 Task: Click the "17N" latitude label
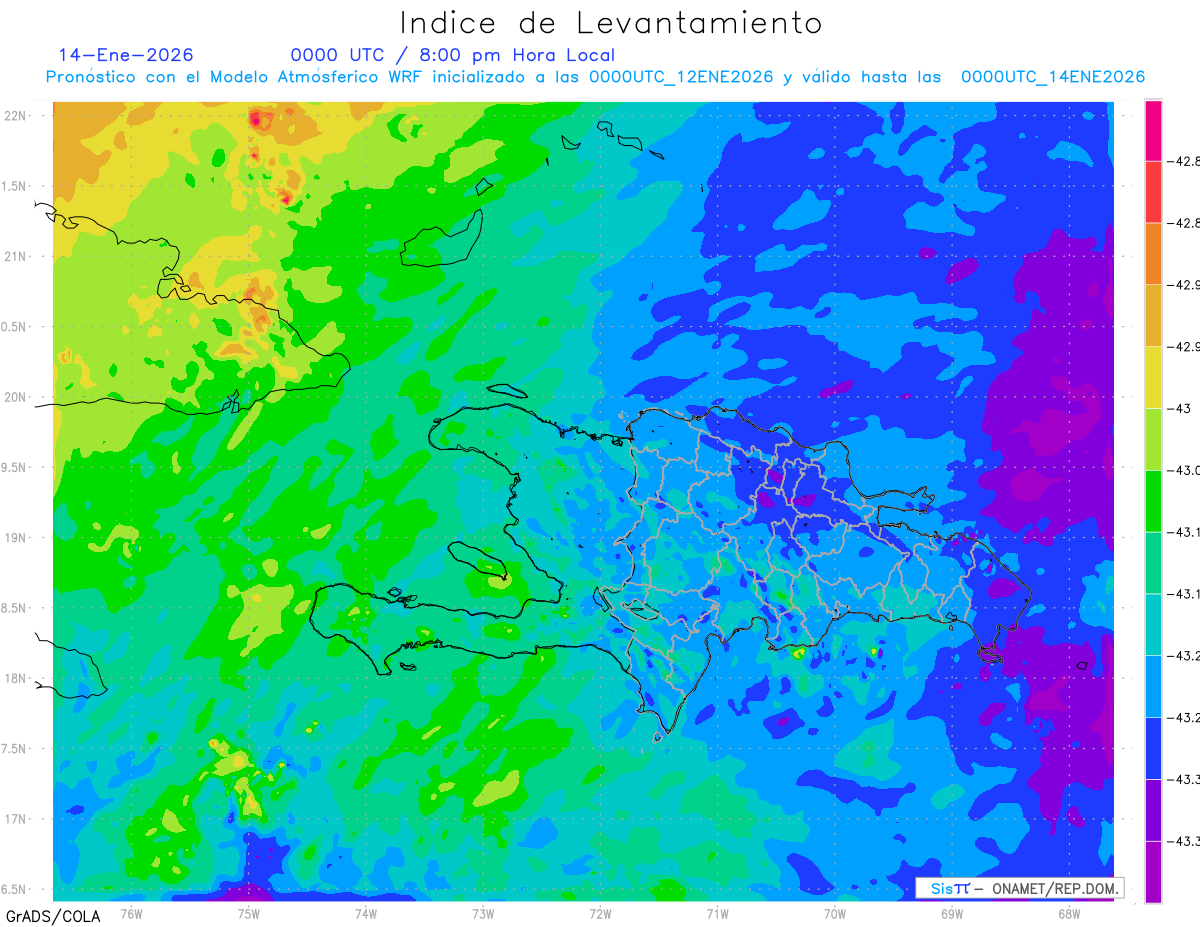tap(16, 819)
